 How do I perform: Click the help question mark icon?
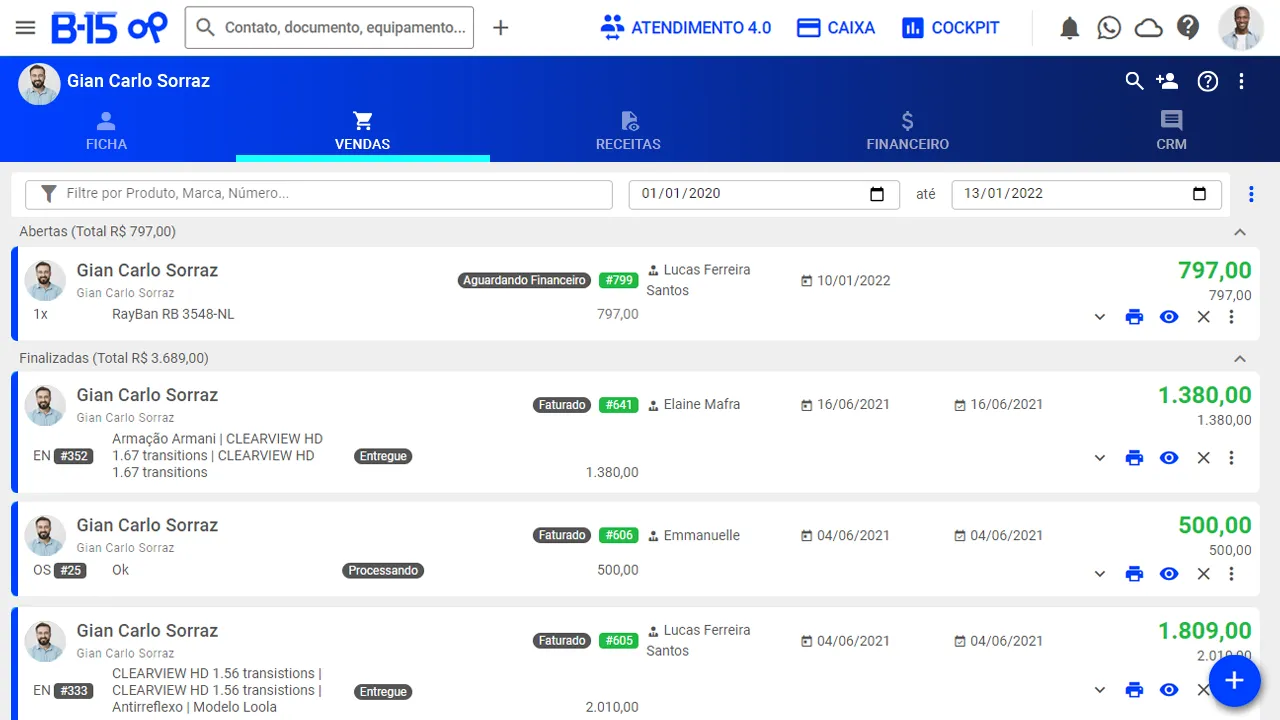pos(1188,28)
